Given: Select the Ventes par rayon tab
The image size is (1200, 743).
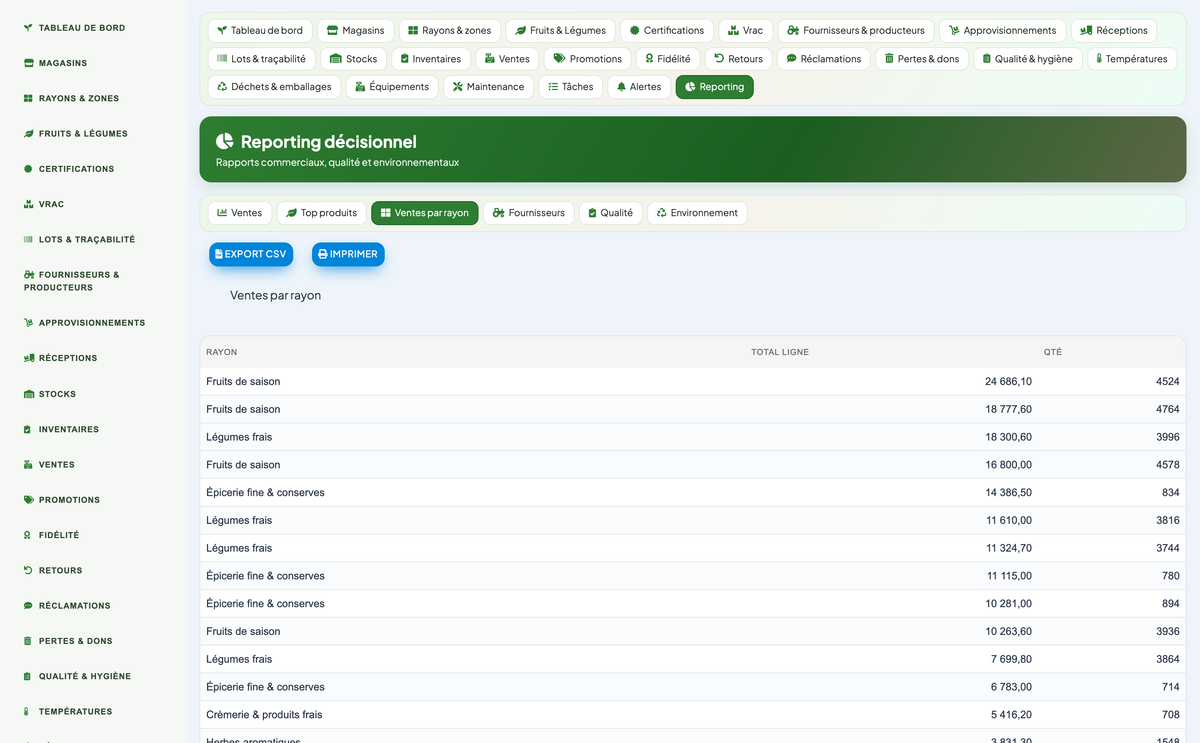Looking at the screenshot, I should [x=425, y=213].
